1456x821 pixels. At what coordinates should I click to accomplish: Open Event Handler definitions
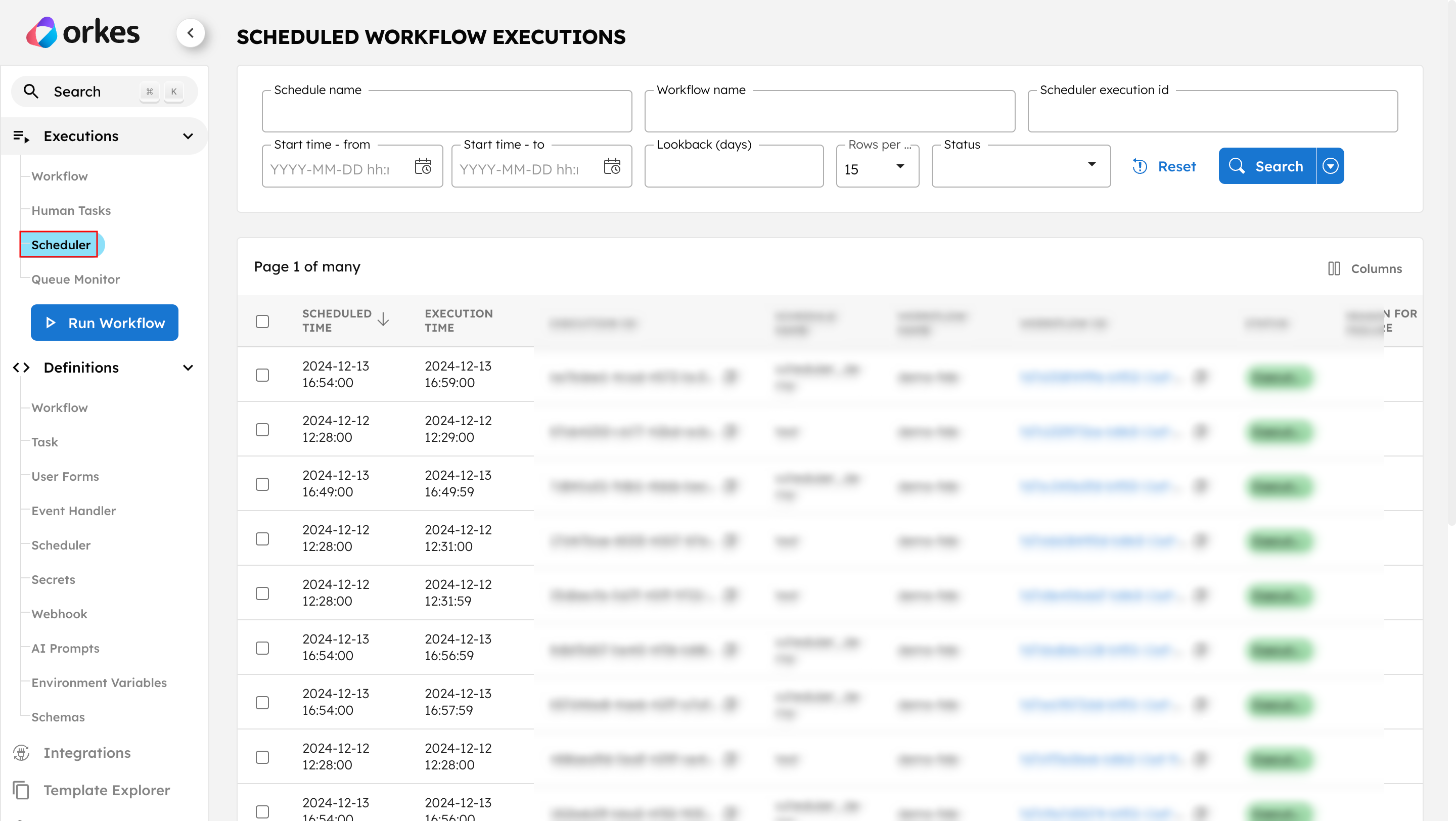73,511
